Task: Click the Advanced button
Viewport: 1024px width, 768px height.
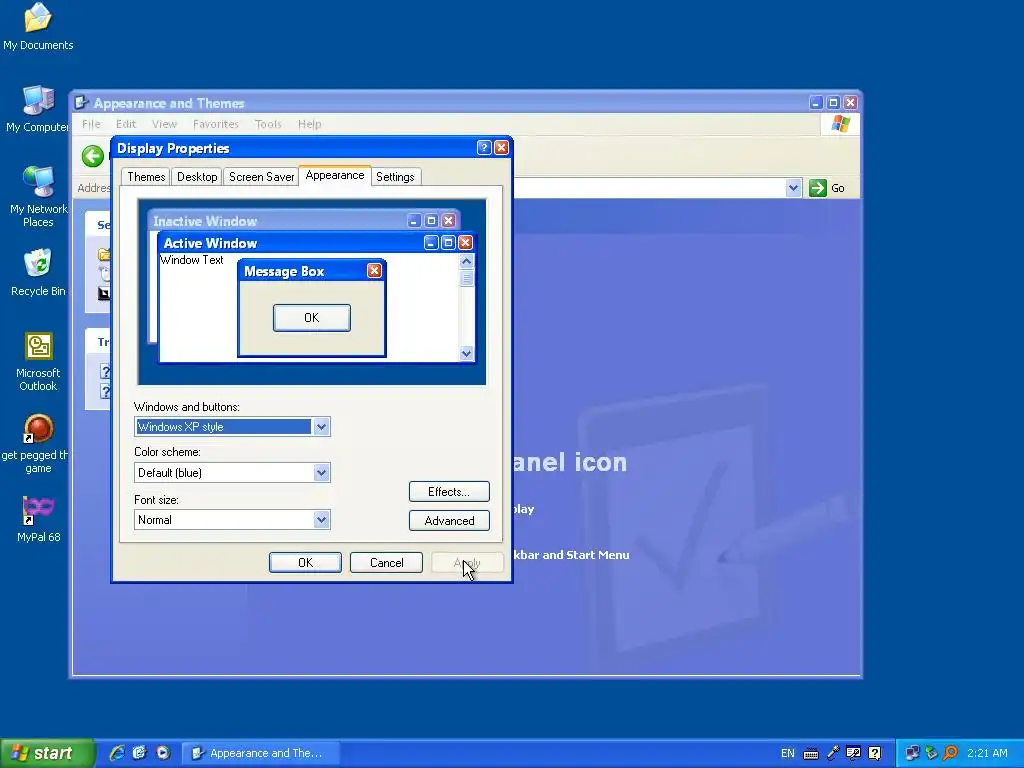Action: pyautogui.click(x=449, y=520)
